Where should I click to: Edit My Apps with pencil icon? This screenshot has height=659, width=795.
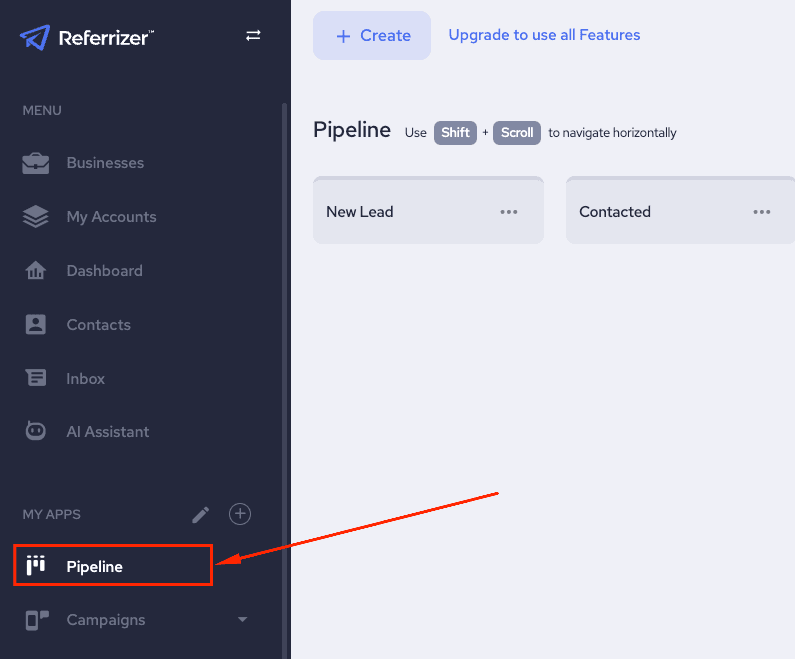[x=201, y=515]
